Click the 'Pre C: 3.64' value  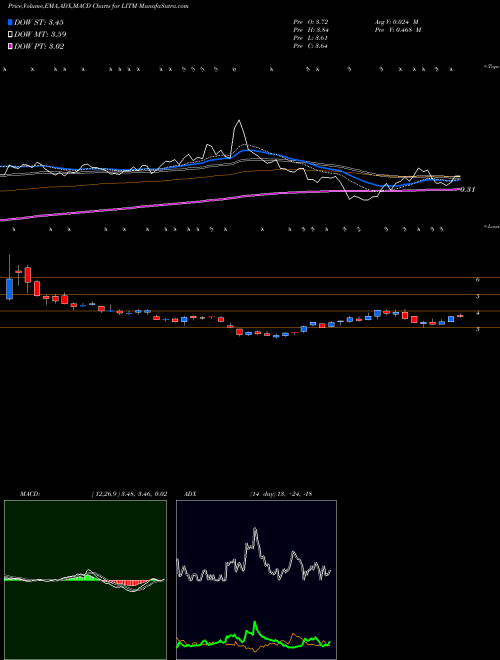(311, 46)
